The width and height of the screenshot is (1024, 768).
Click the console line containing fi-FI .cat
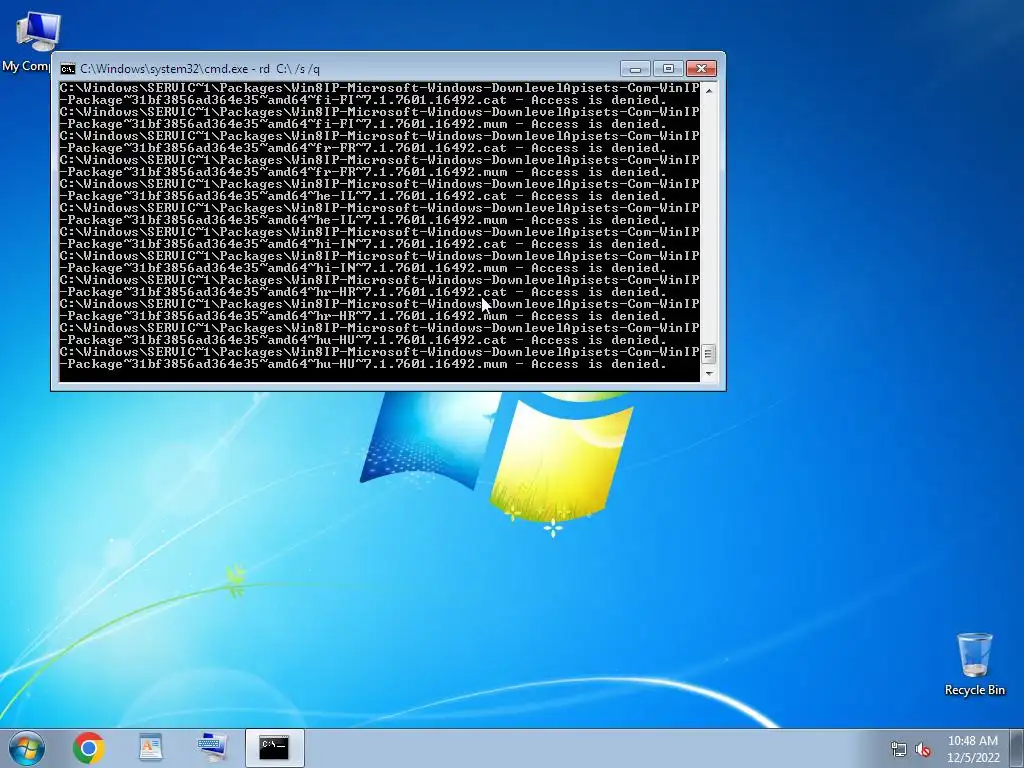click(363, 100)
